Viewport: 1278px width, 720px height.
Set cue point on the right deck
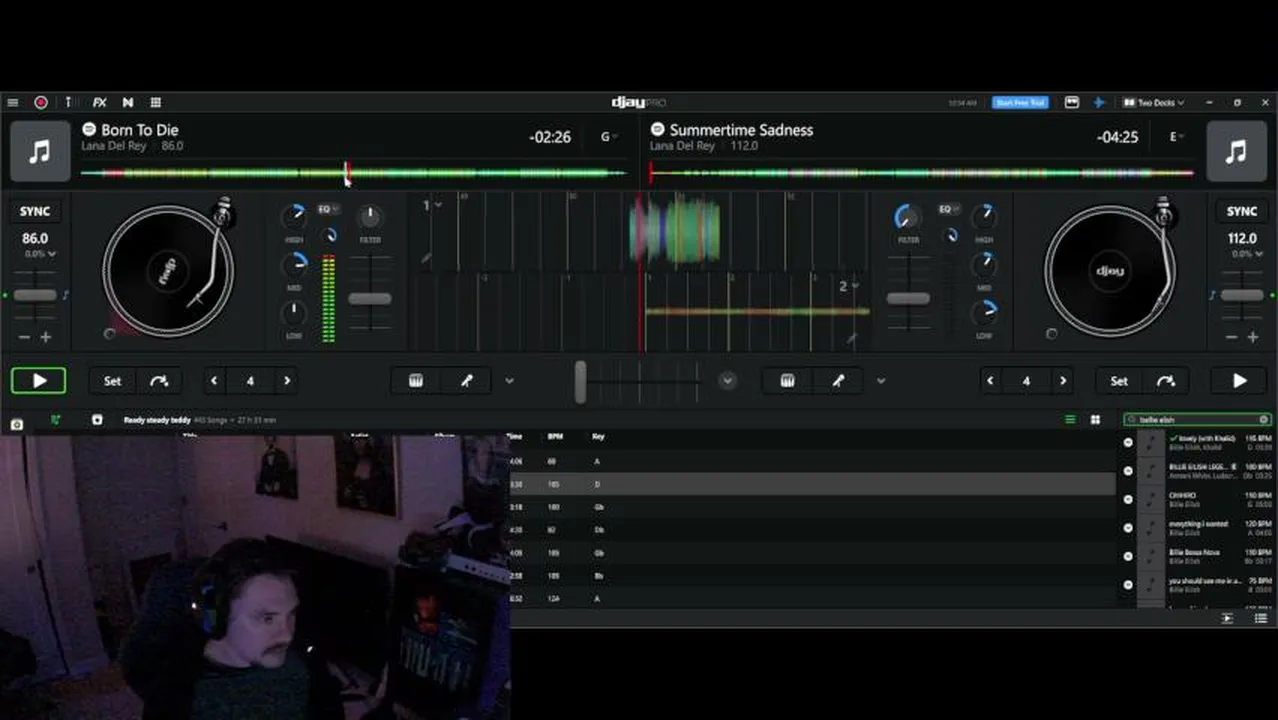(x=1119, y=381)
